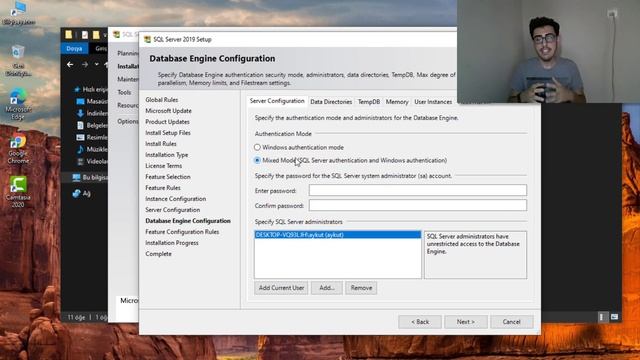The width and height of the screenshot is (640, 360).
Task: Open Dosya menu in File Explorer
Action: tap(74, 48)
